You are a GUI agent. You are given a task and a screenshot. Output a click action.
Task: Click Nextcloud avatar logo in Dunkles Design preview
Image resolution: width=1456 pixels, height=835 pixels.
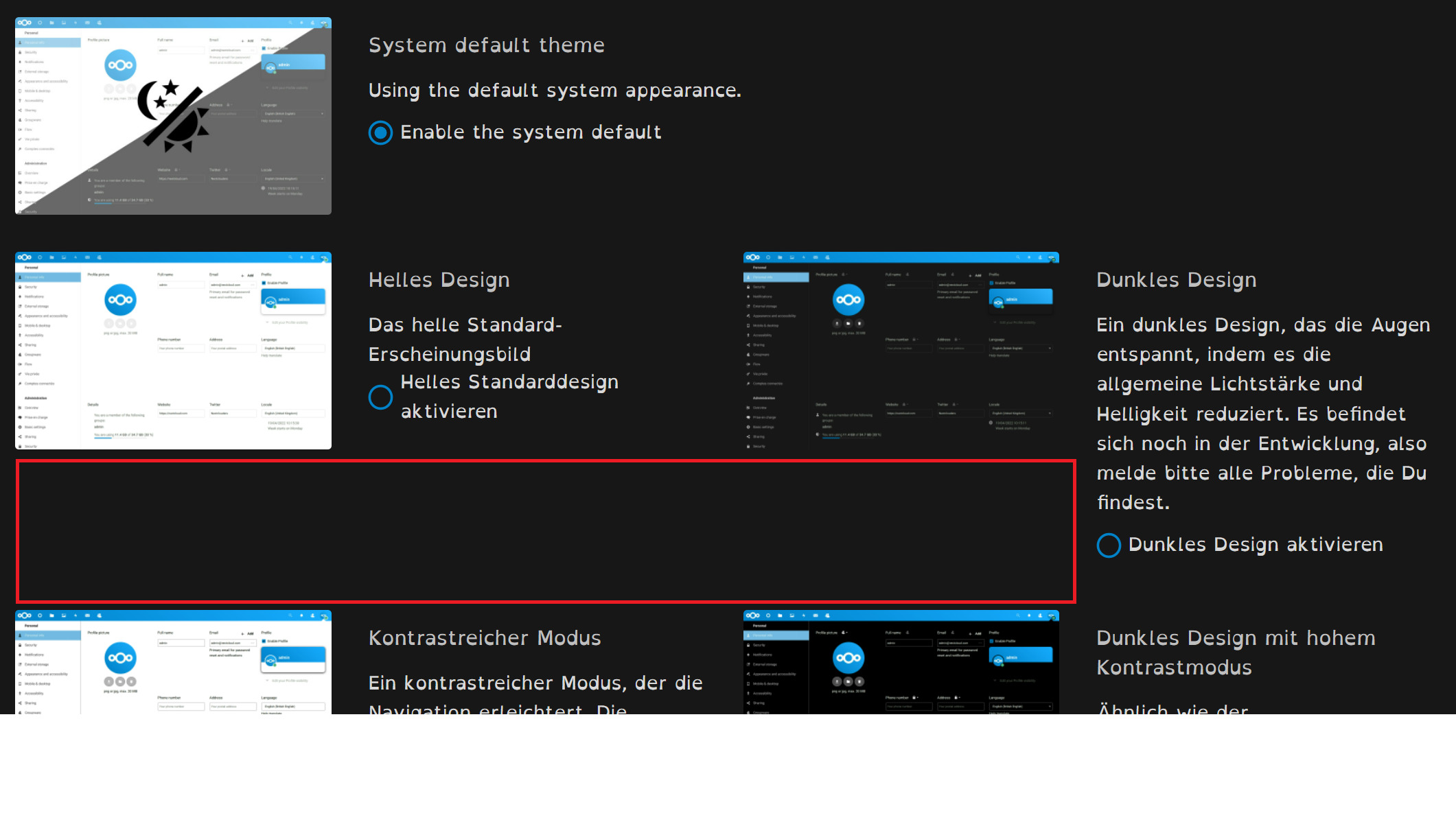[x=848, y=300]
